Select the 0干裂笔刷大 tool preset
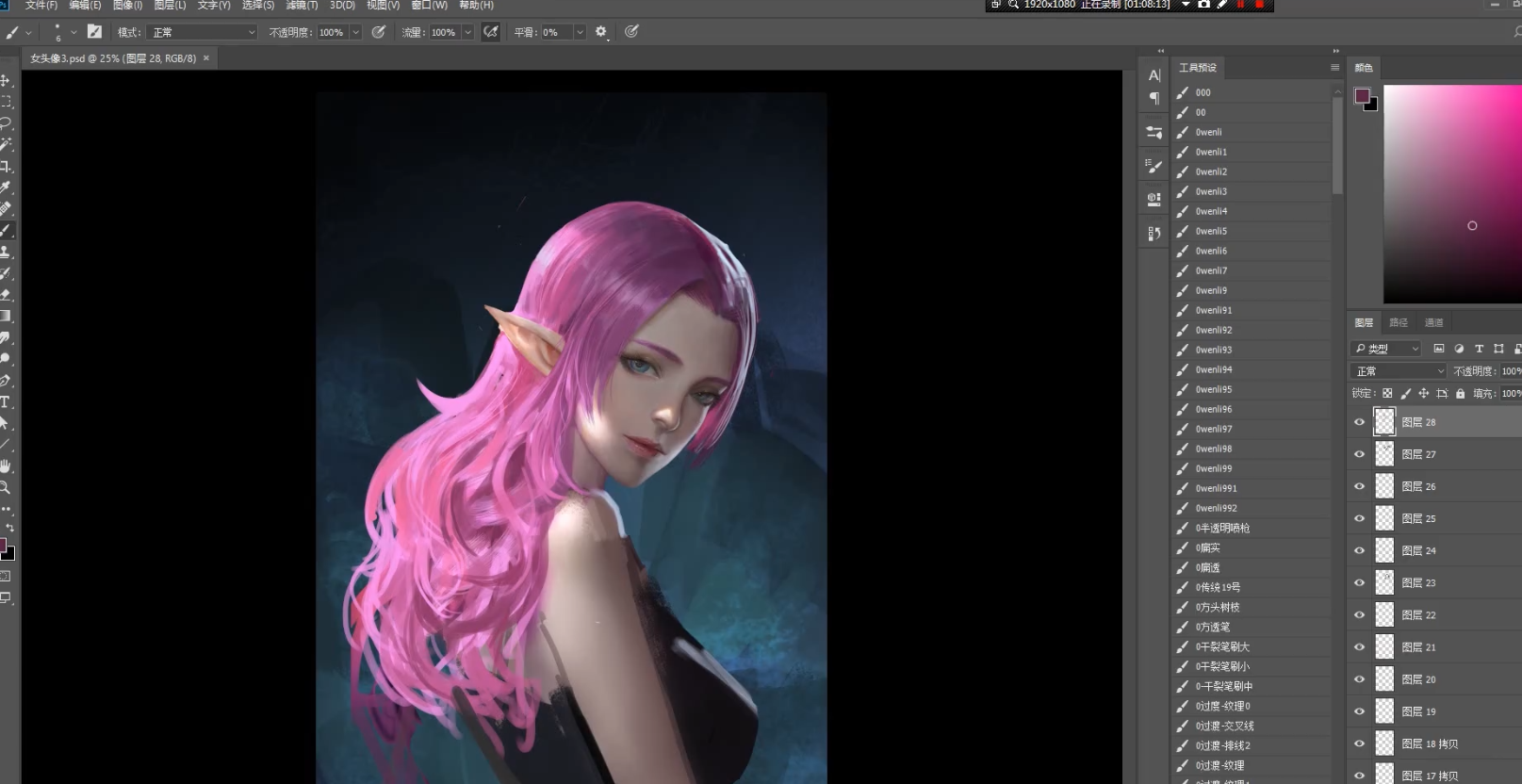The height and width of the screenshot is (784, 1522). pyautogui.click(x=1252, y=646)
